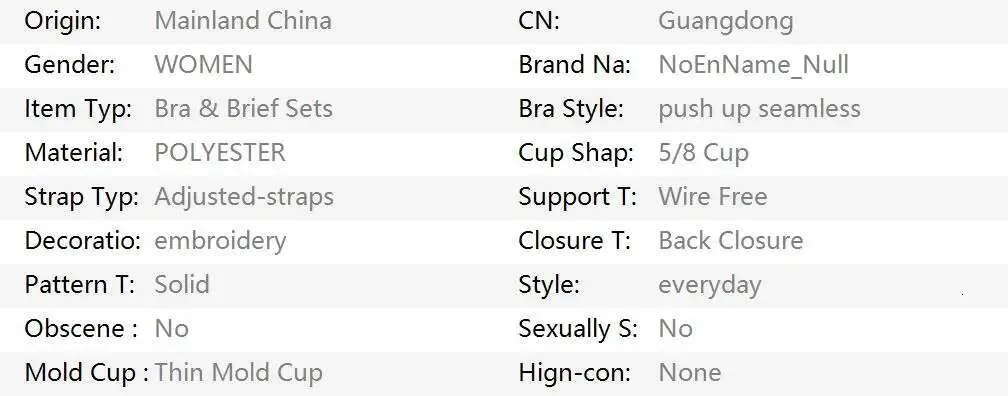Click the everyday style value
Screen dimensions: 1008x396
pos(710,286)
